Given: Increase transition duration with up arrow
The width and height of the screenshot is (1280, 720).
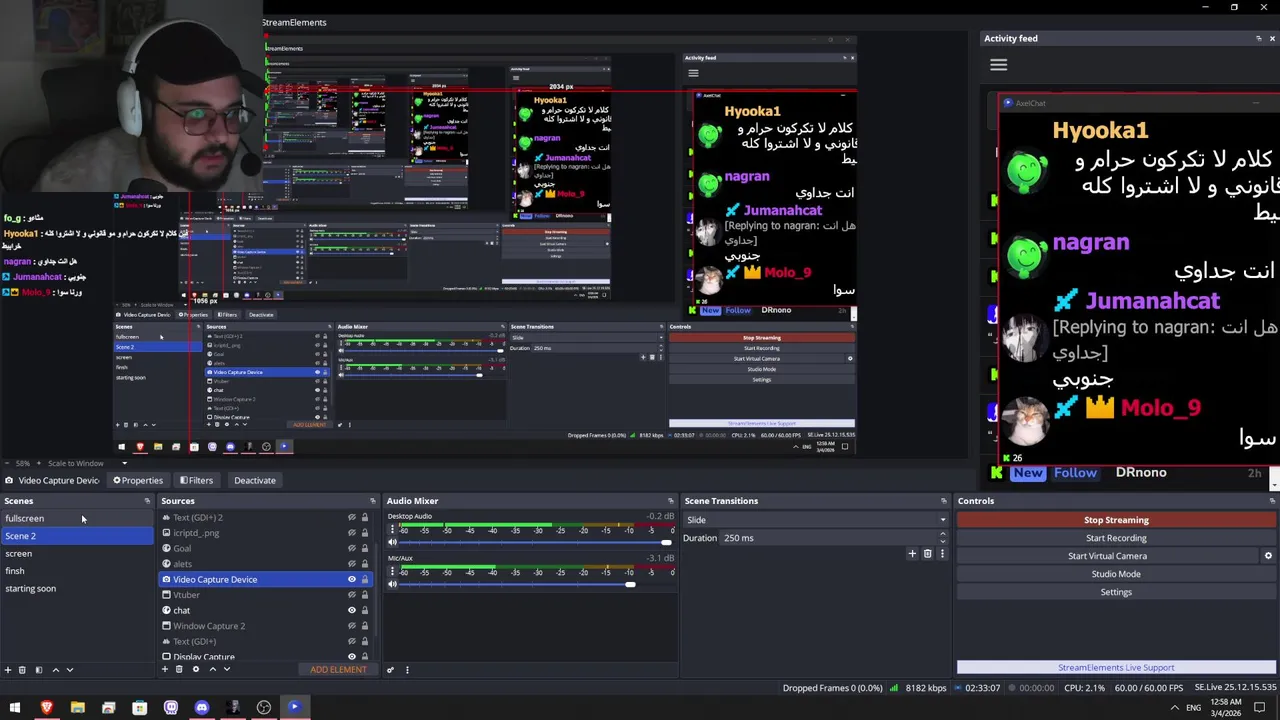Looking at the screenshot, I should 943,534.
